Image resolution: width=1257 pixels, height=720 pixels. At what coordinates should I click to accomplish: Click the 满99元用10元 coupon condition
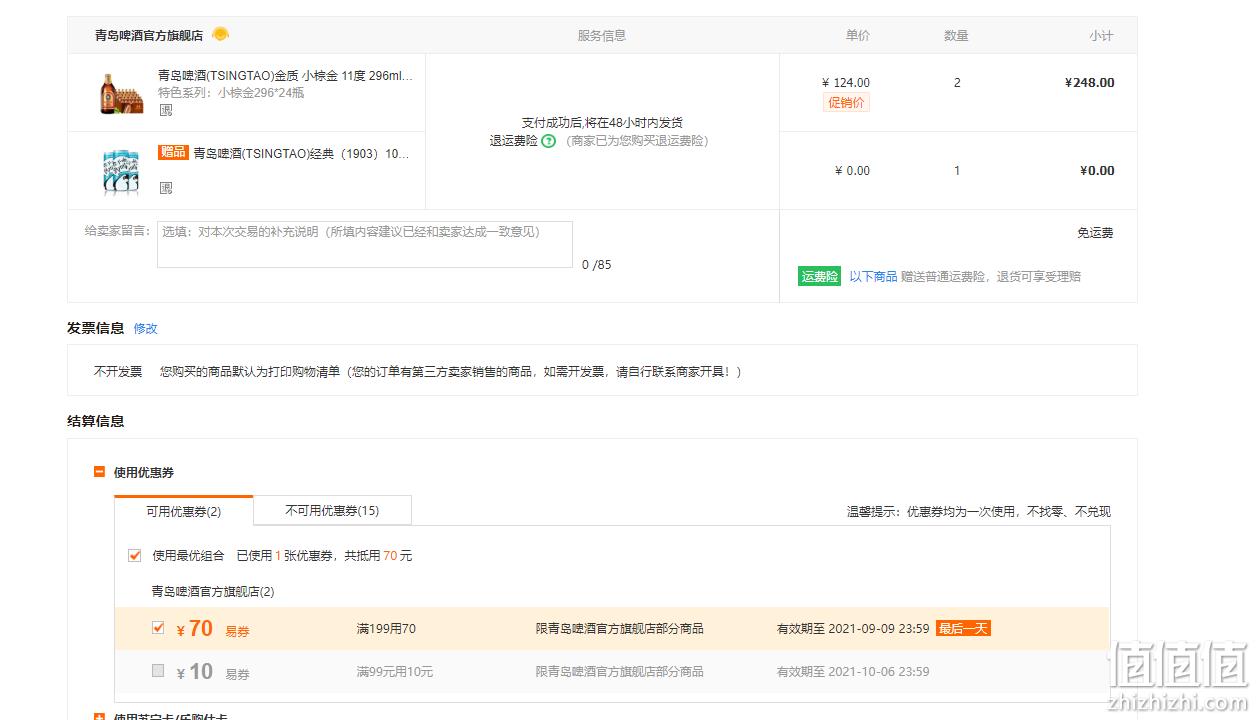(x=395, y=672)
